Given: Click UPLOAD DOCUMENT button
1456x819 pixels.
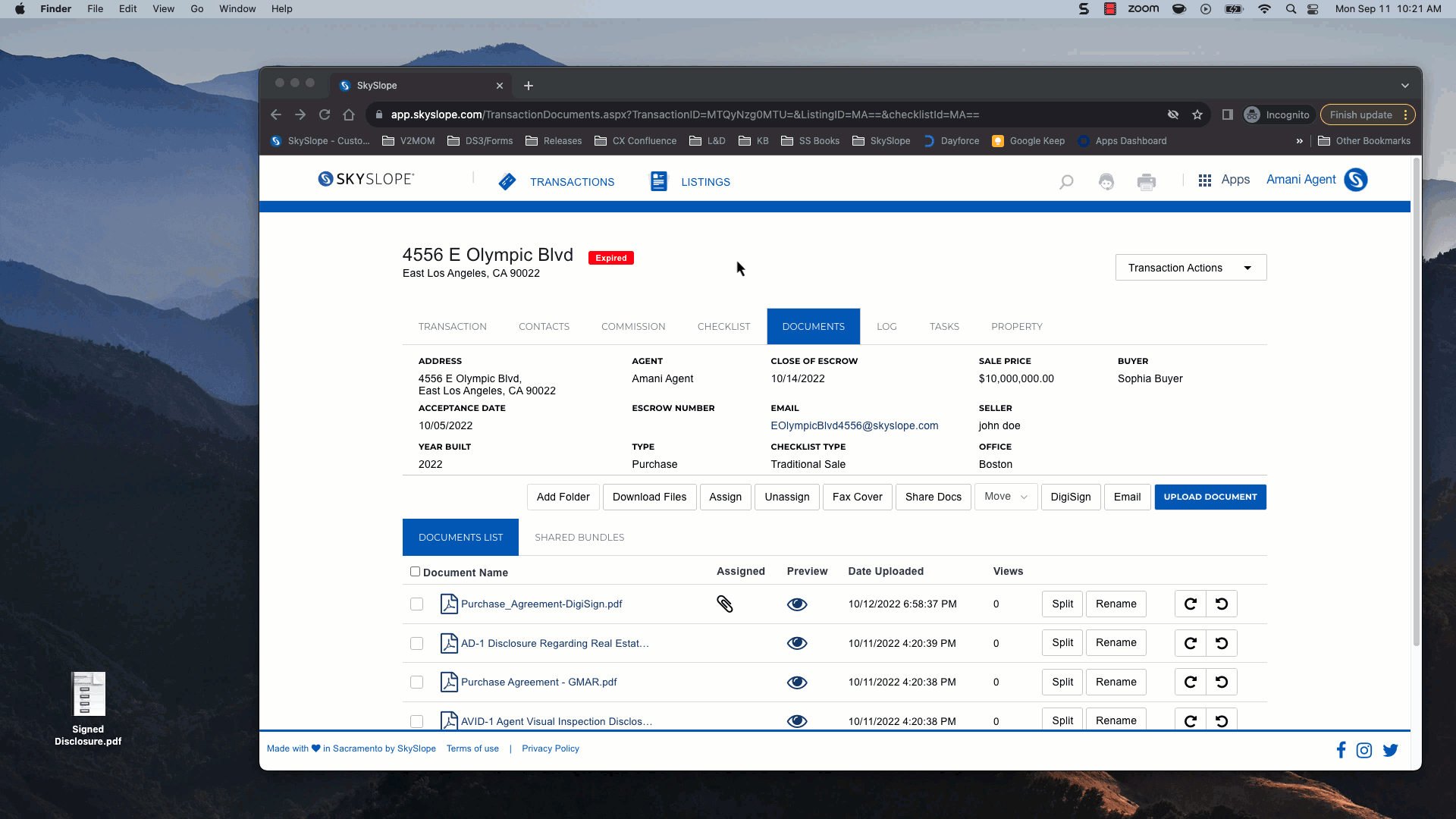Looking at the screenshot, I should coord(1210,497).
